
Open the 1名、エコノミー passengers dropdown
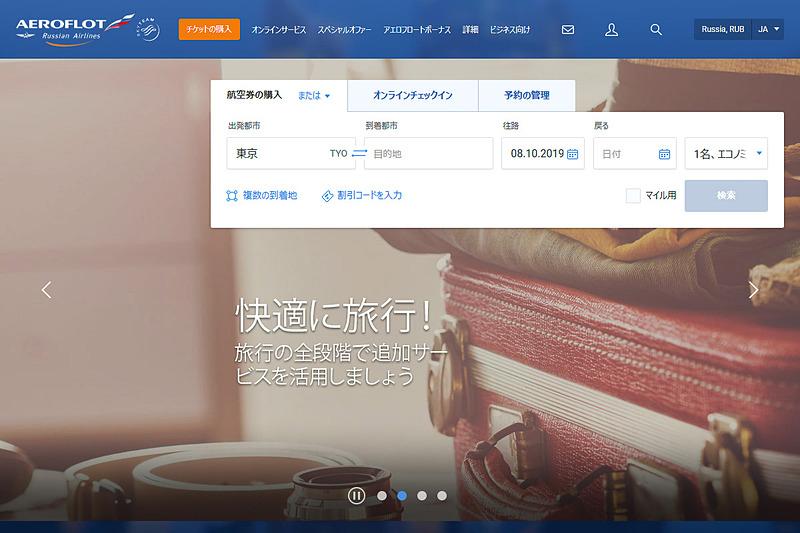click(726, 153)
